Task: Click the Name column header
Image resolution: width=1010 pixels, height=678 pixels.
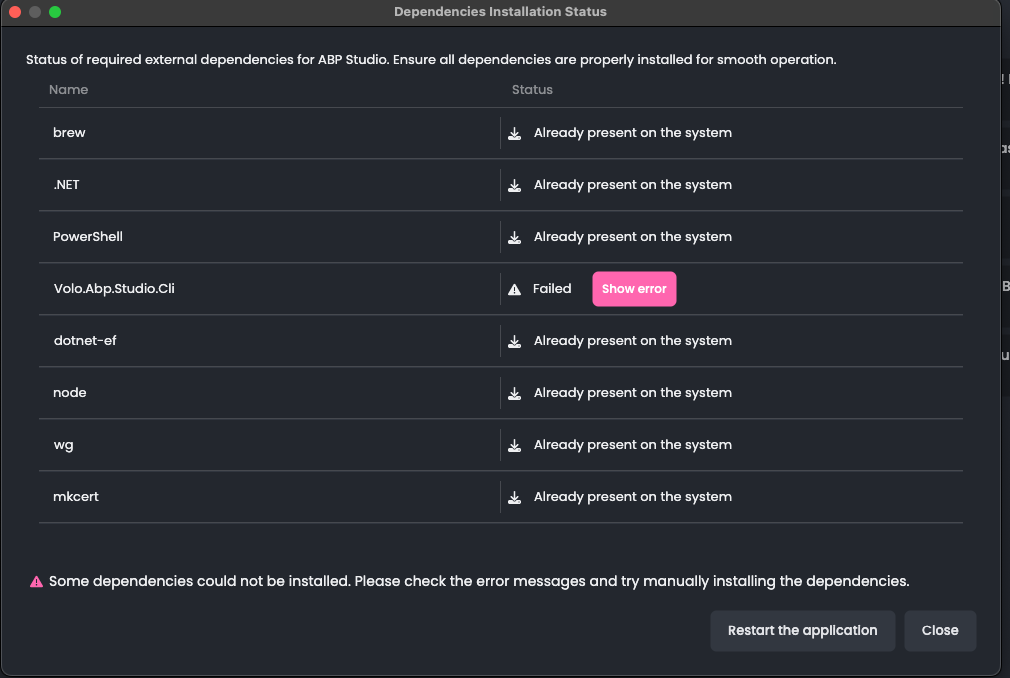Action: 68,90
